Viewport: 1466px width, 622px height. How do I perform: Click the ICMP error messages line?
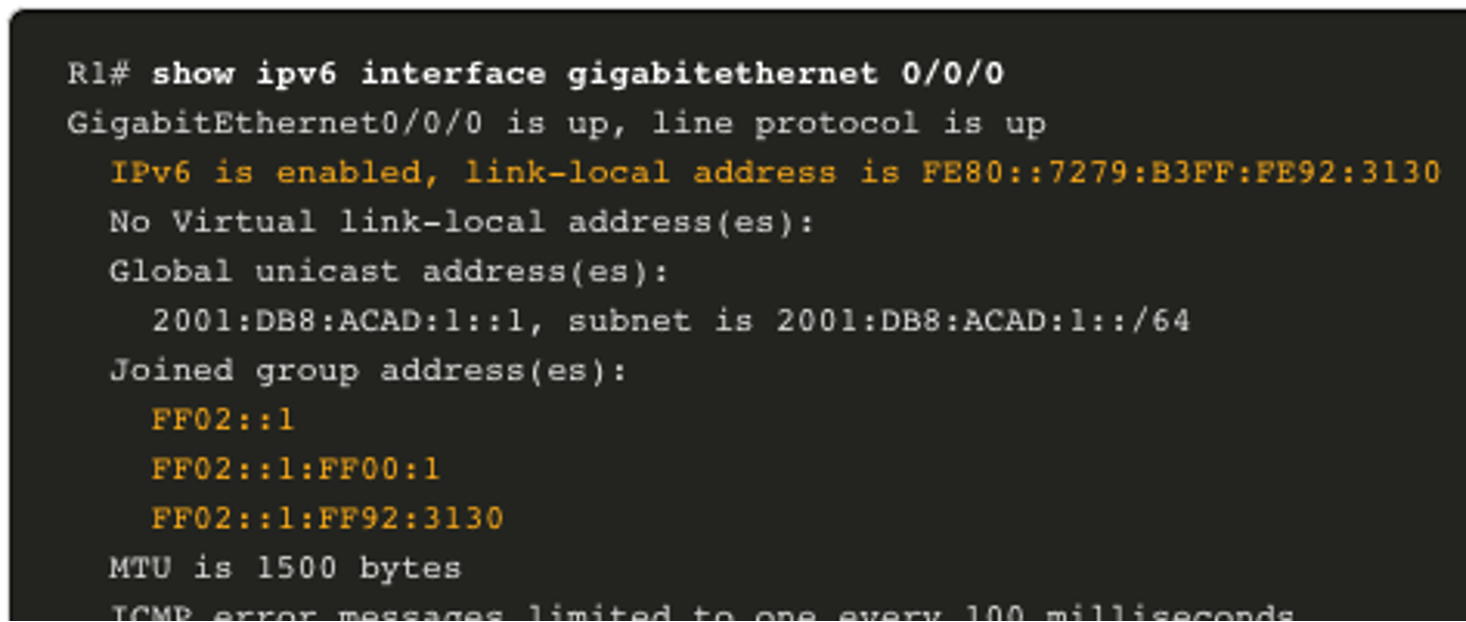pyautogui.click(x=701, y=612)
